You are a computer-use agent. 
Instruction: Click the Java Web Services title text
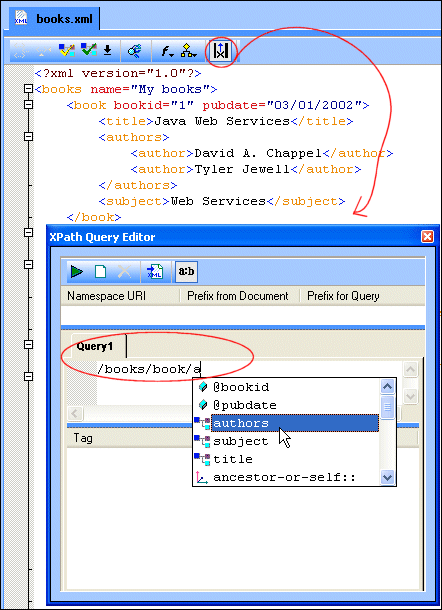[222, 121]
